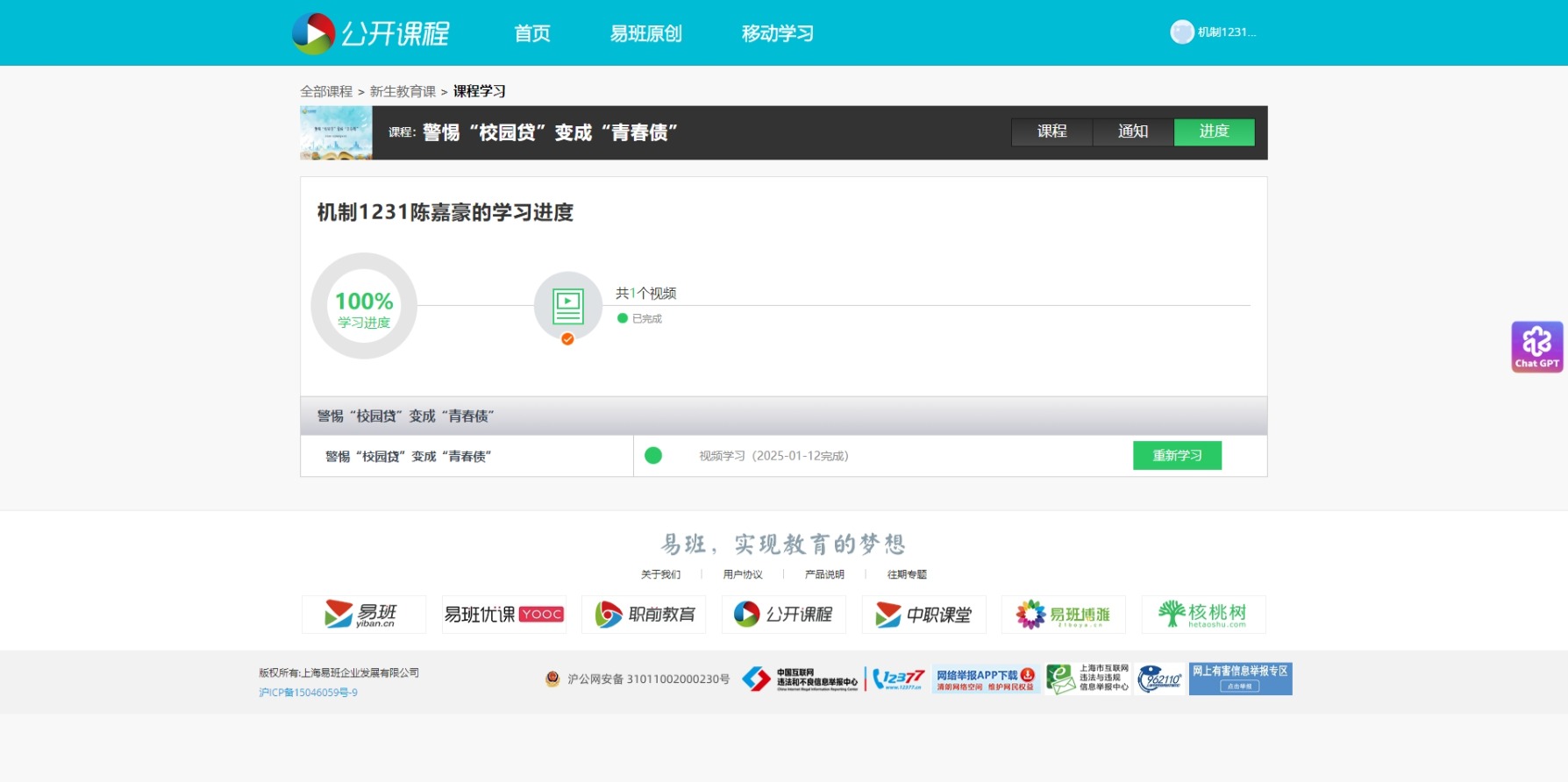1568x782 pixels.
Task: Open the 易班优课 YOOC partner logo
Action: (504, 615)
